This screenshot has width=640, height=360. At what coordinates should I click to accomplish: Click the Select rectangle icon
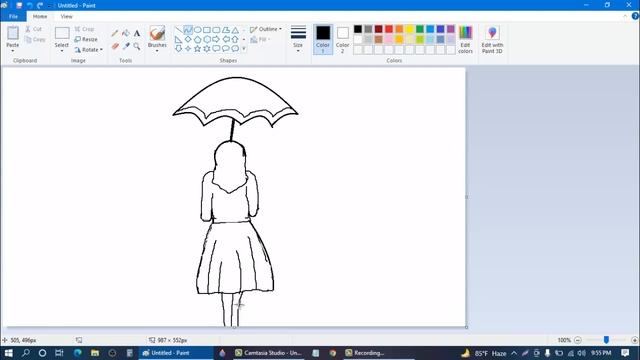62,33
